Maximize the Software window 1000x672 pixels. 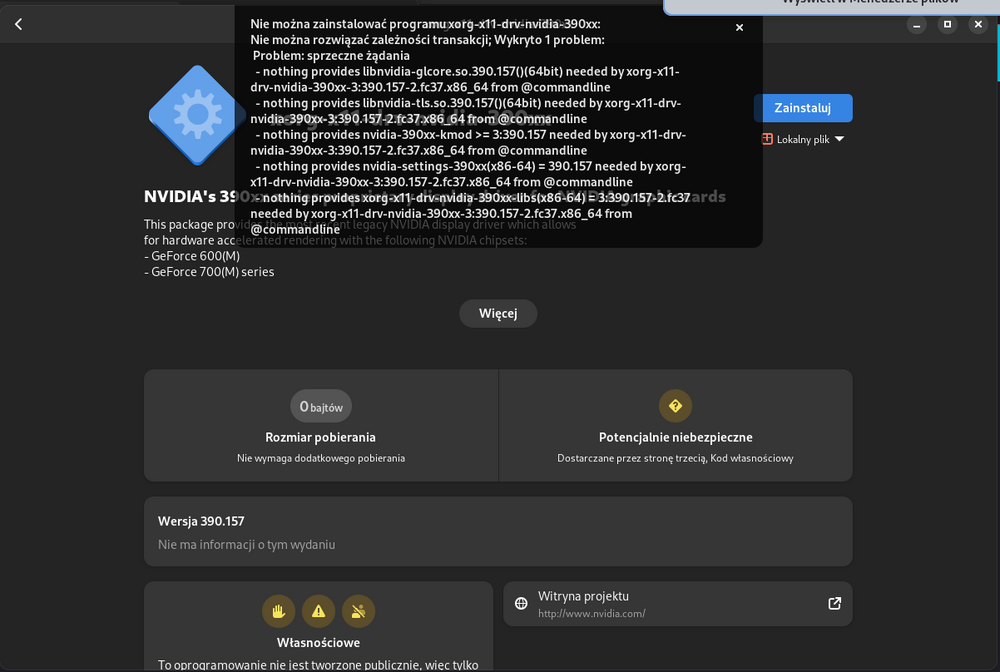pos(946,24)
